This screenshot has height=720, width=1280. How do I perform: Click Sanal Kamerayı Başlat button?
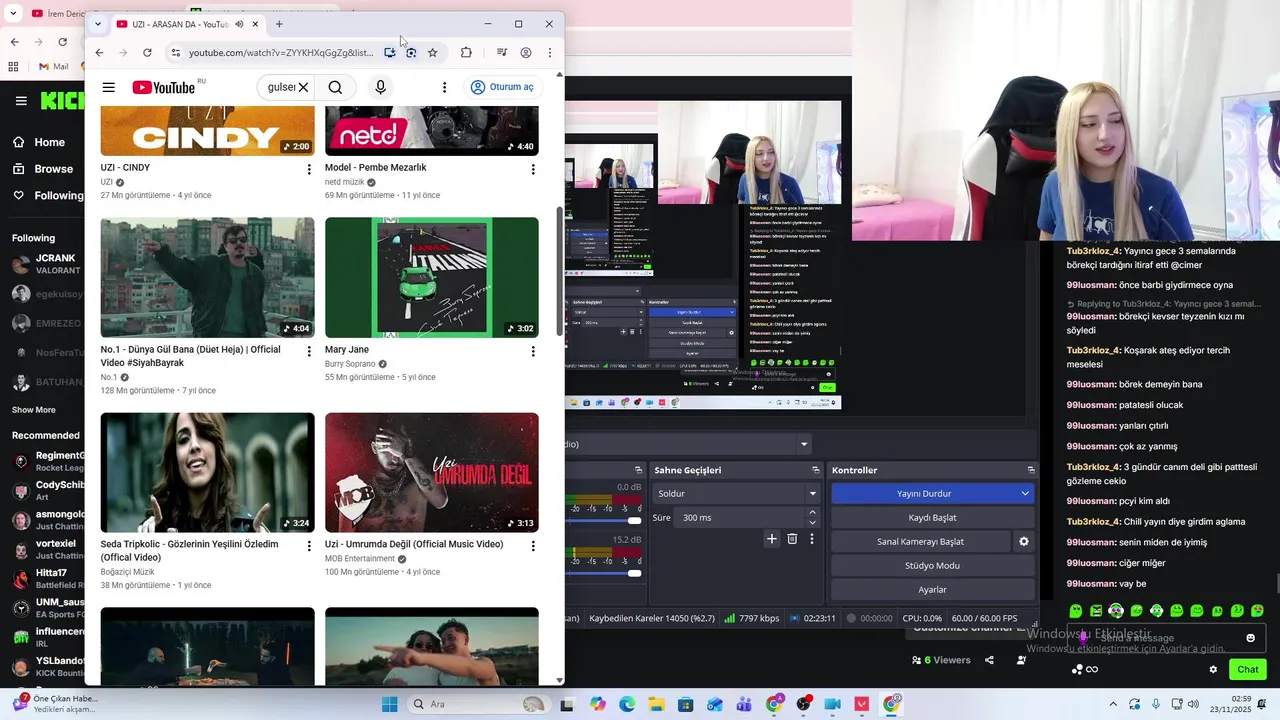click(x=920, y=542)
